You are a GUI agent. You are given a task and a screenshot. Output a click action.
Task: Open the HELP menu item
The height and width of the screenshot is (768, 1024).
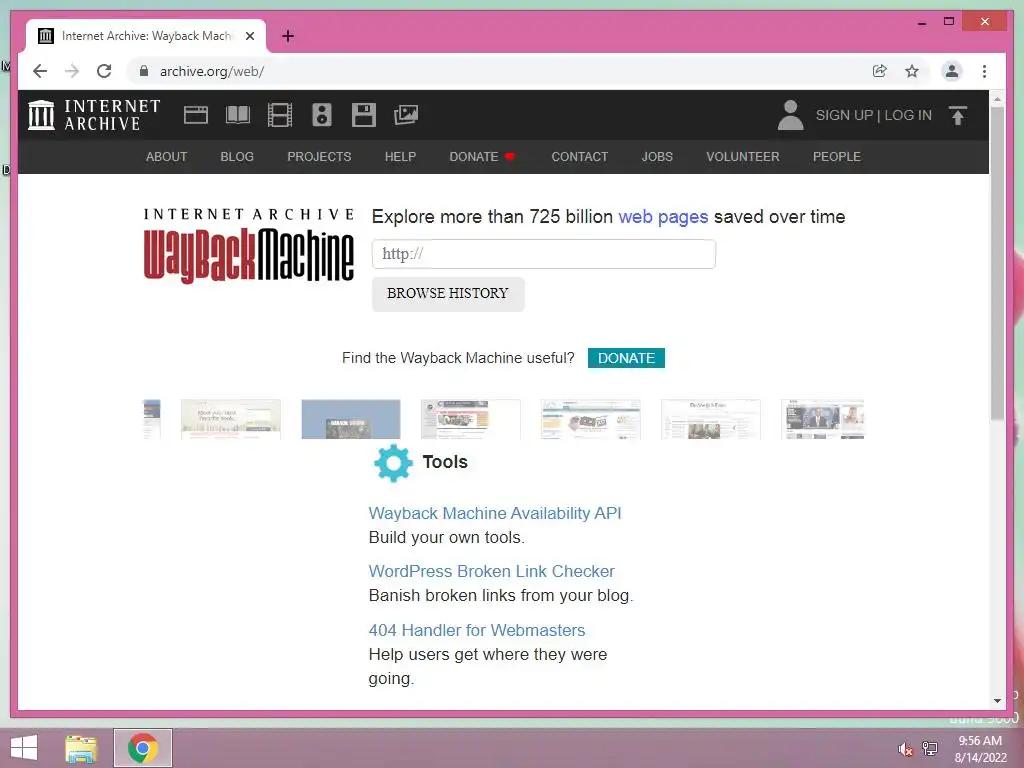coord(400,157)
